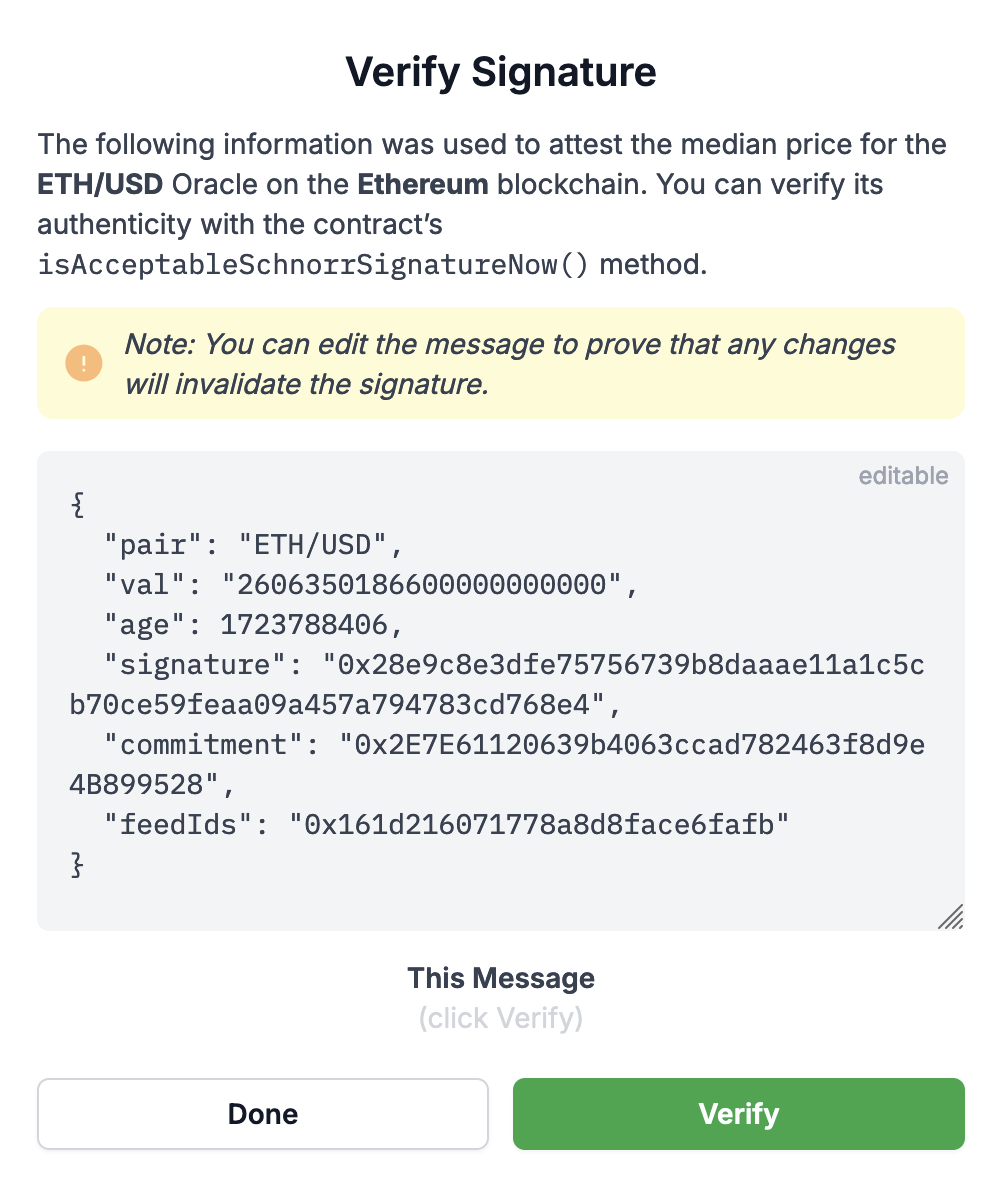Click the opening brace of the JSON message
The image size is (998, 1188).
tap(77, 506)
